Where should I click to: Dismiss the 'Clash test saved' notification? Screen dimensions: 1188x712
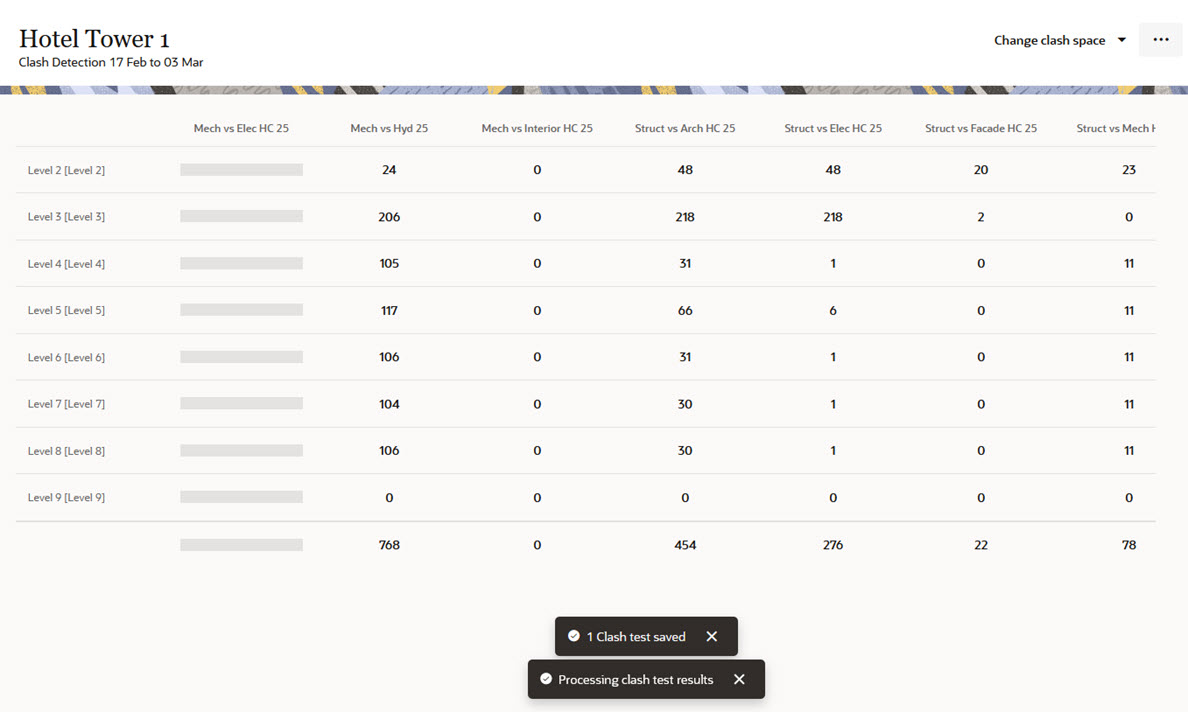[711, 637]
